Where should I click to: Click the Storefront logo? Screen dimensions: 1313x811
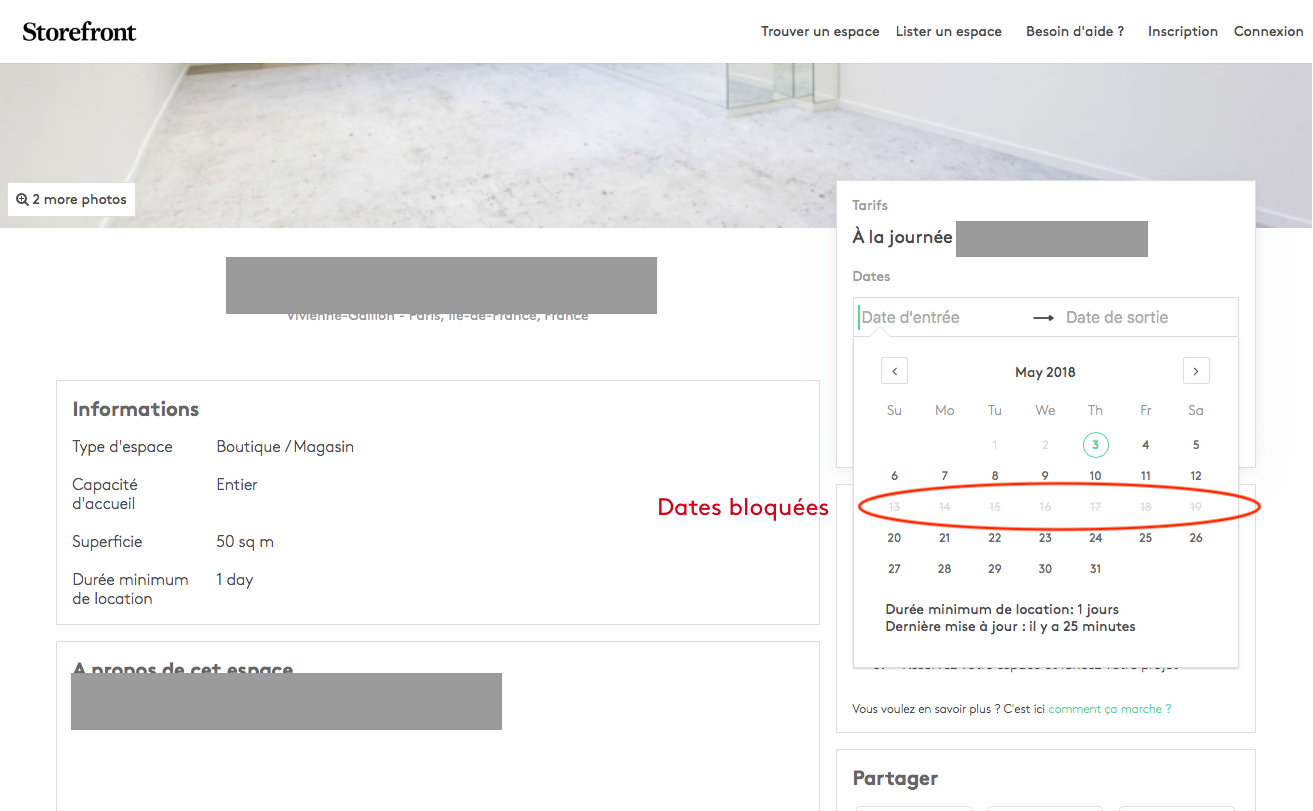pos(79,31)
